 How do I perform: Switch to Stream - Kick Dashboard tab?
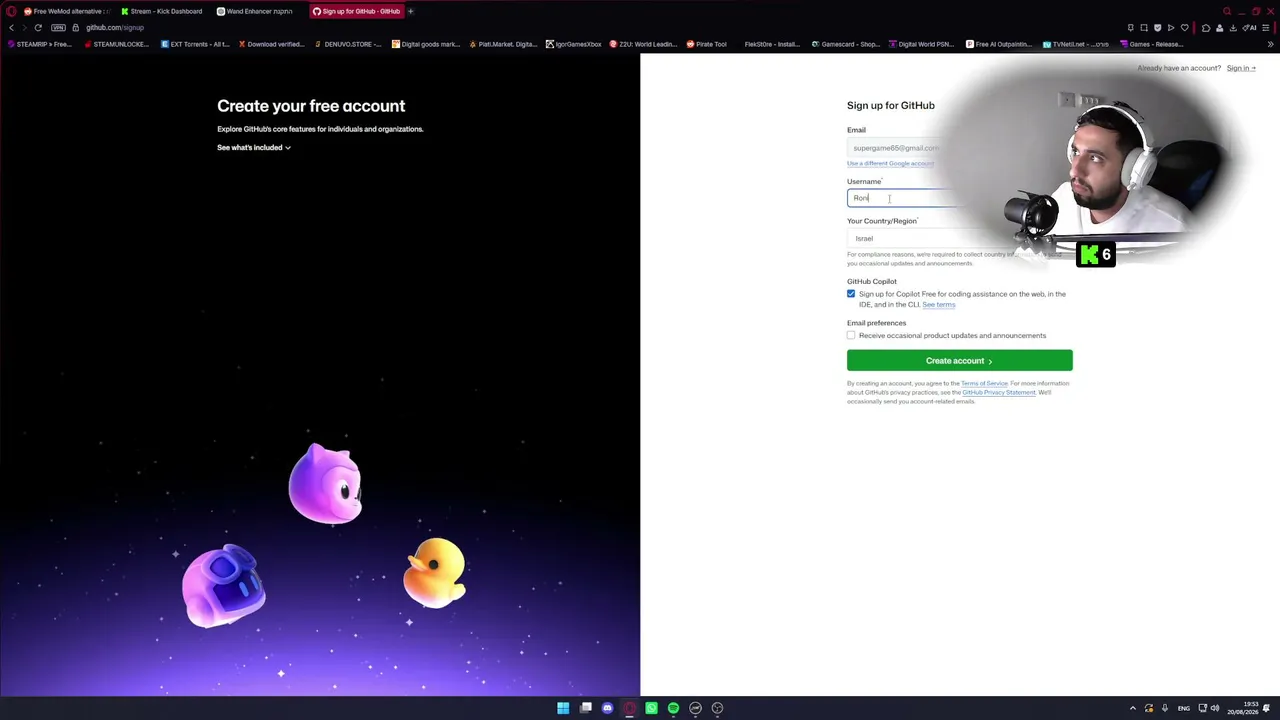click(x=162, y=11)
